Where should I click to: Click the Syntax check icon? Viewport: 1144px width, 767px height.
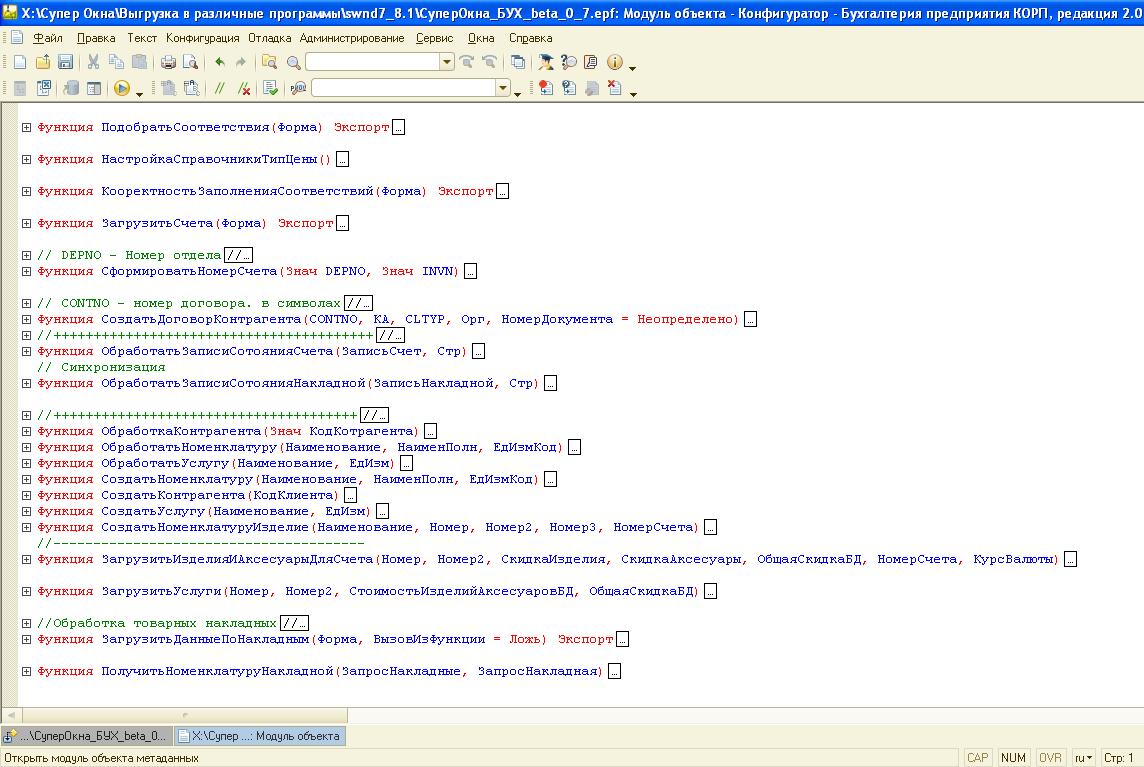pyautogui.click(x=270, y=88)
